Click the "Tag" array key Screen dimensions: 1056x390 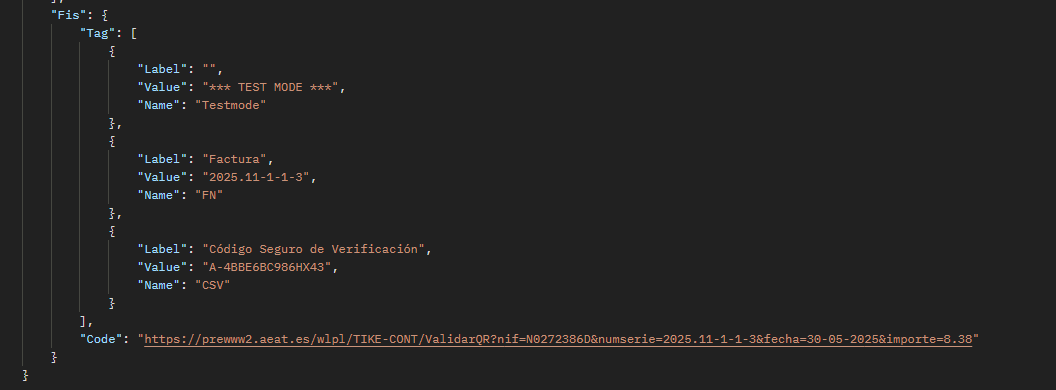(94, 32)
